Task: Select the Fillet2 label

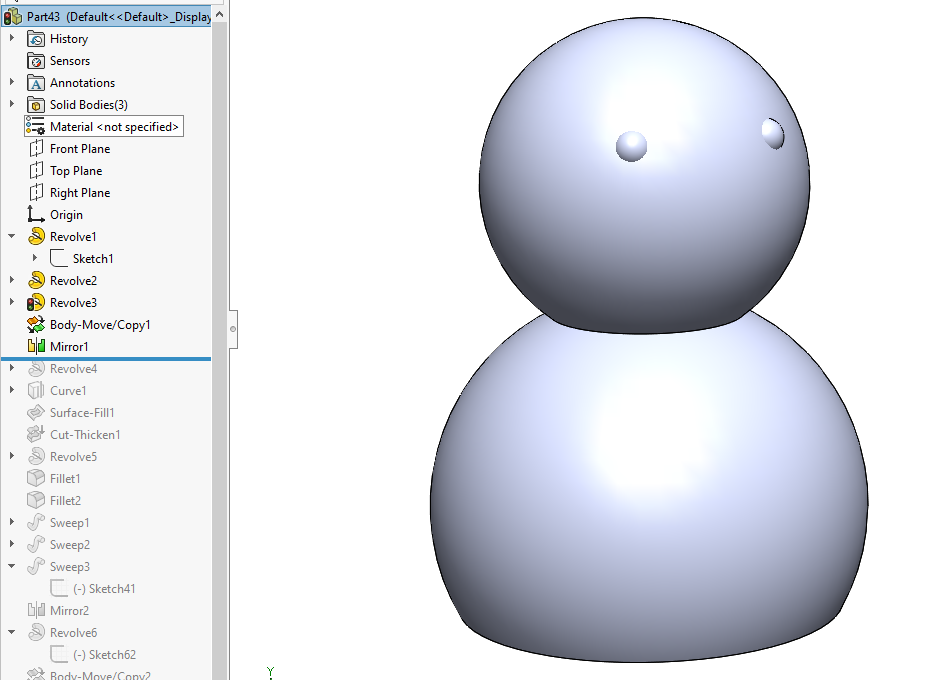Action: click(x=65, y=501)
